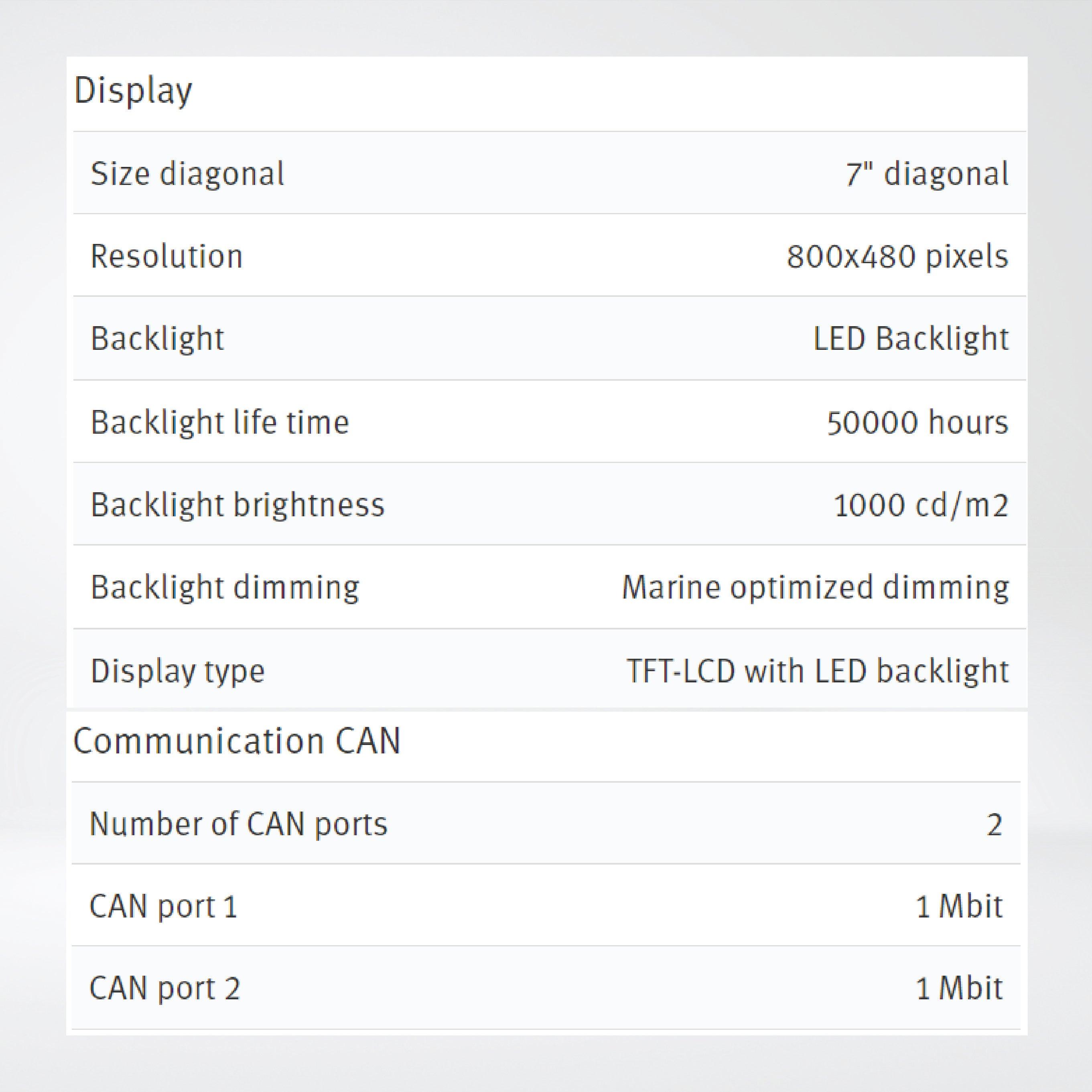Viewport: 1092px width, 1092px height.
Task: Click the LED Backlight value text
Action: (x=911, y=339)
